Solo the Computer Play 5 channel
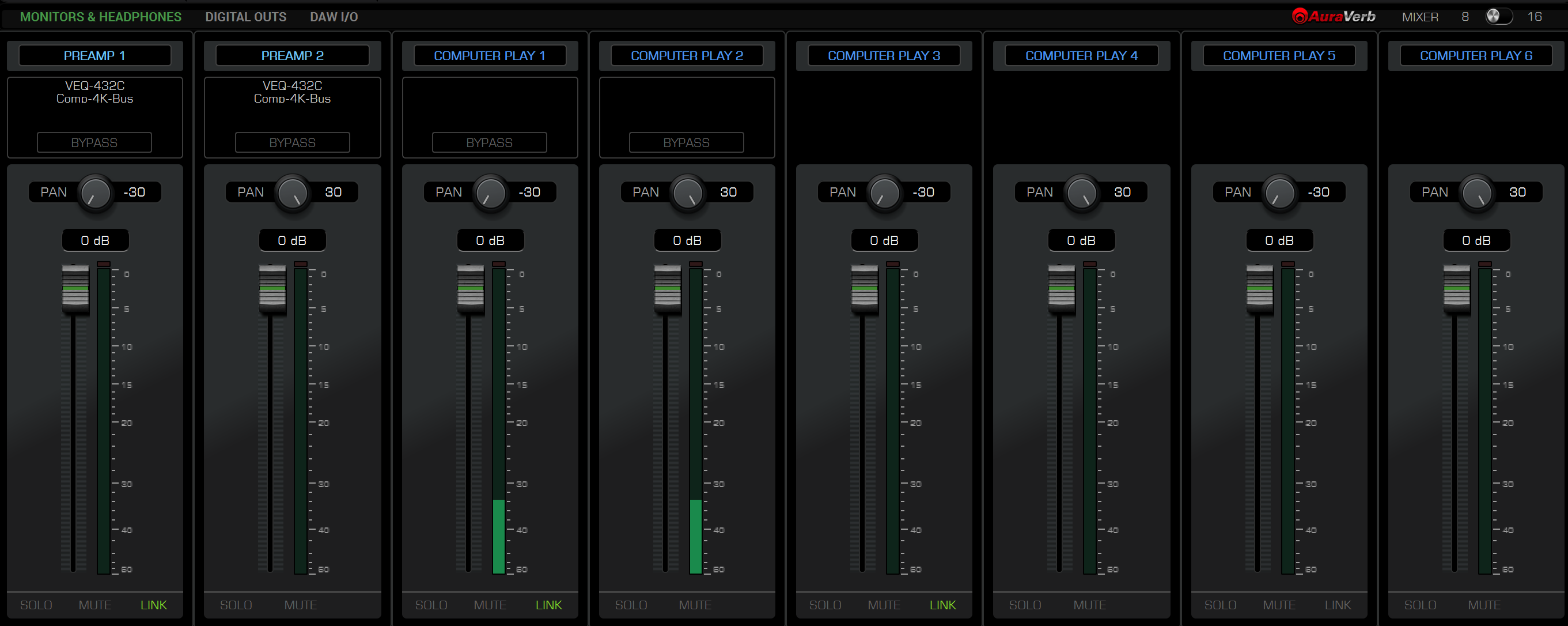This screenshot has width=1568, height=626. [1220, 605]
